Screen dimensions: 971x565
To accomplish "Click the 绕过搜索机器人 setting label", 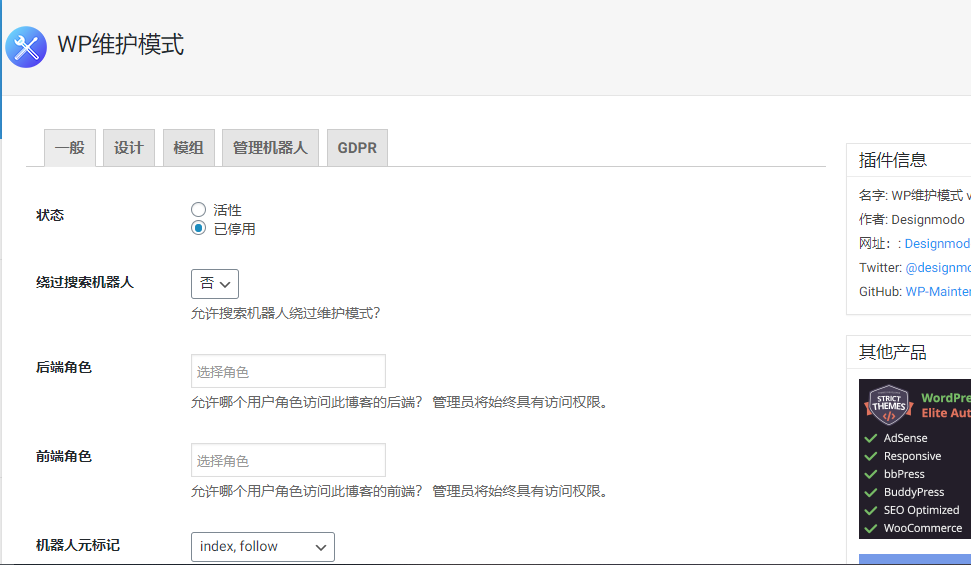I will (85, 282).
